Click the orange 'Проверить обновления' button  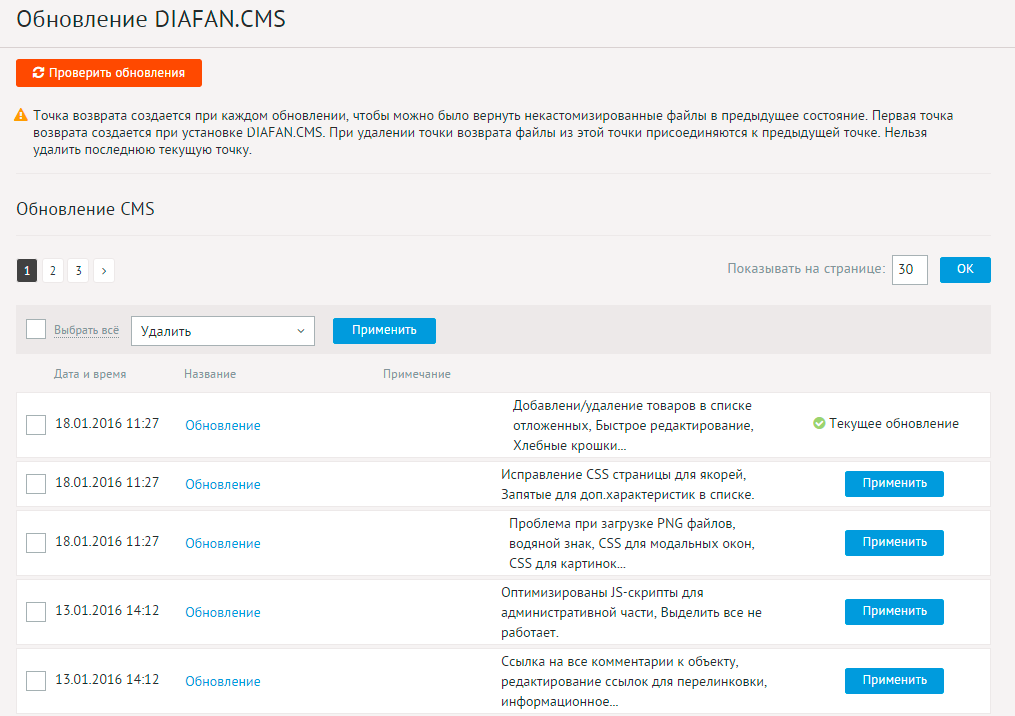(109, 73)
